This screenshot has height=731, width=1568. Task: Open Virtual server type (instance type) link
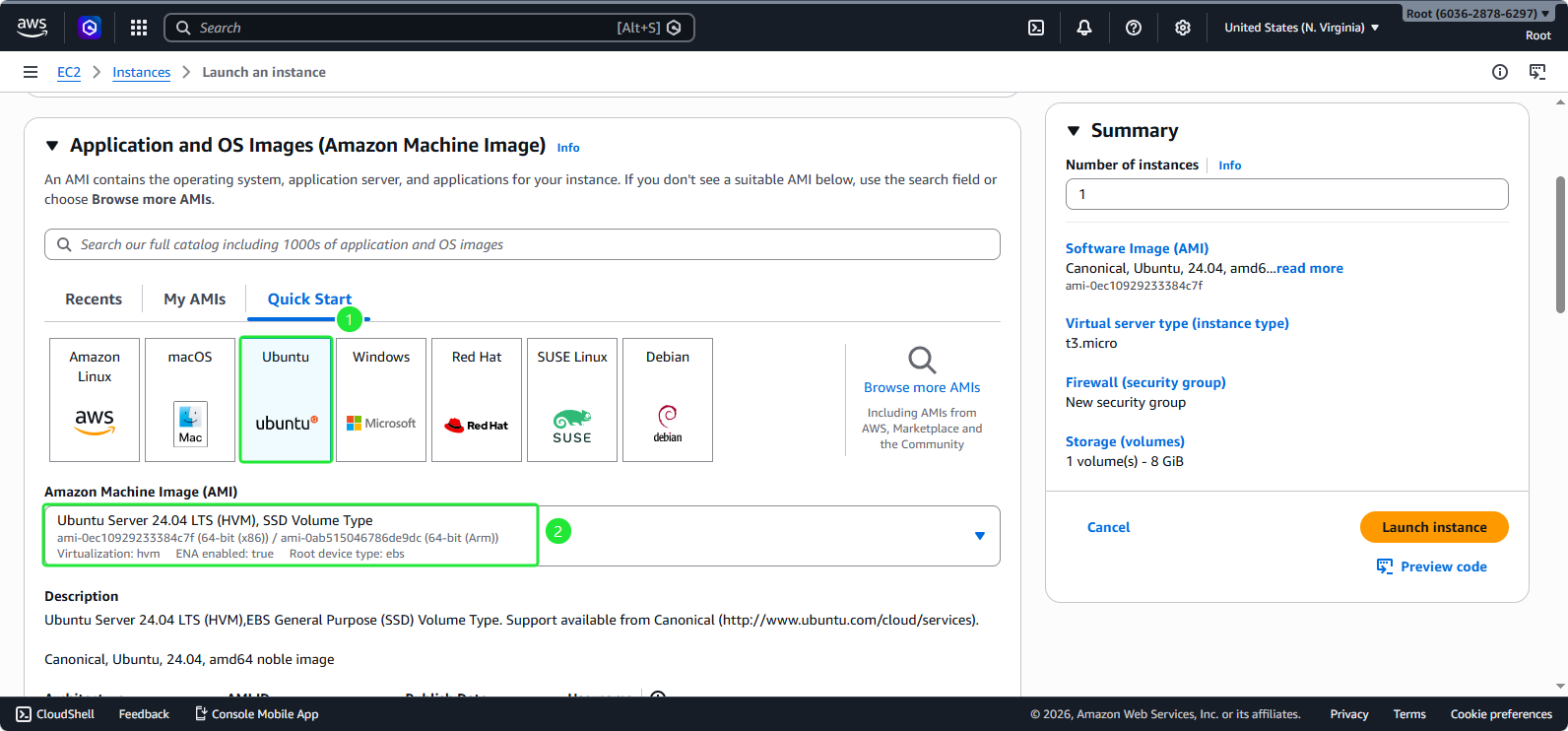(1177, 323)
